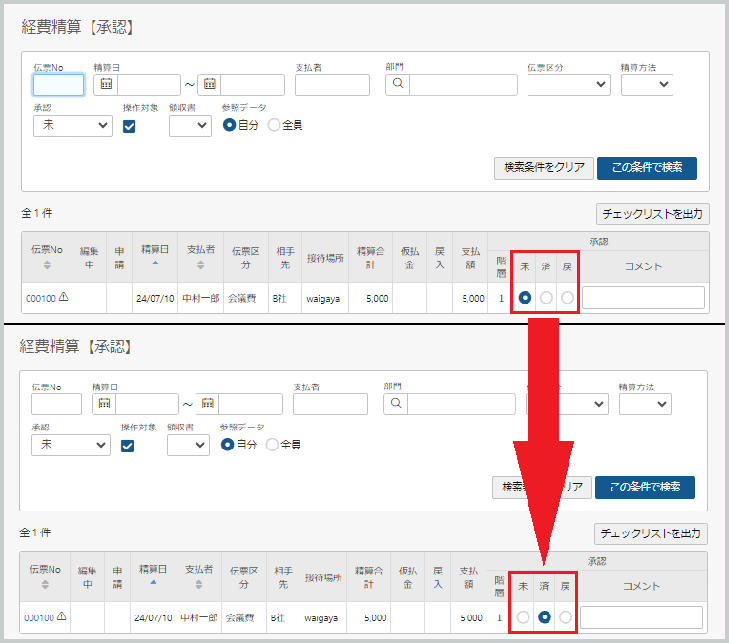Open the 承認 dropdown showing 未 in upper form
This screenshot has width=729, height=643.
tap(73, 126)
